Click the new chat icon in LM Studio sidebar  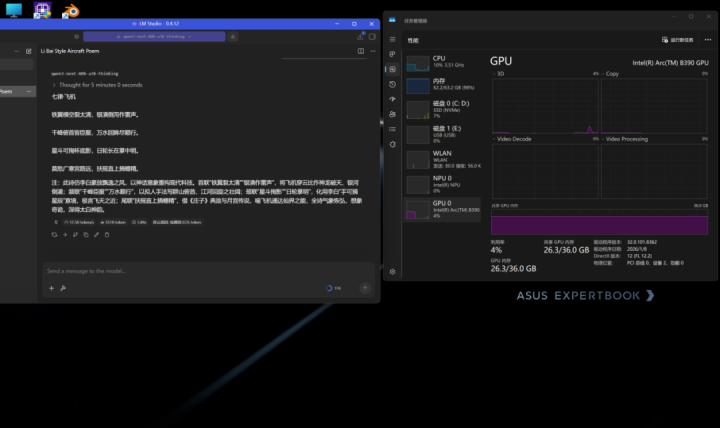click(x=29, y=50)
